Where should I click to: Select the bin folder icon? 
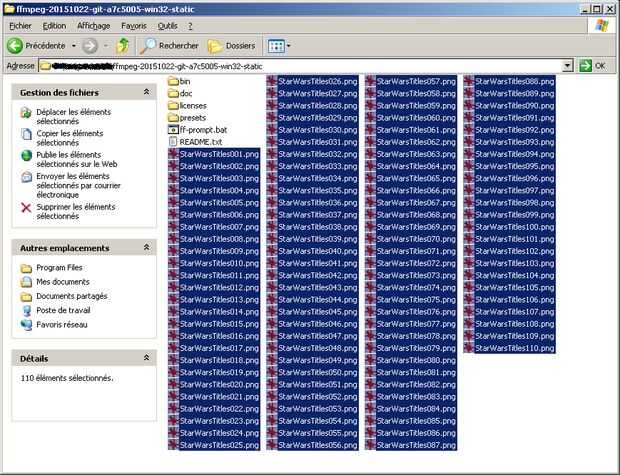point(173,81)
